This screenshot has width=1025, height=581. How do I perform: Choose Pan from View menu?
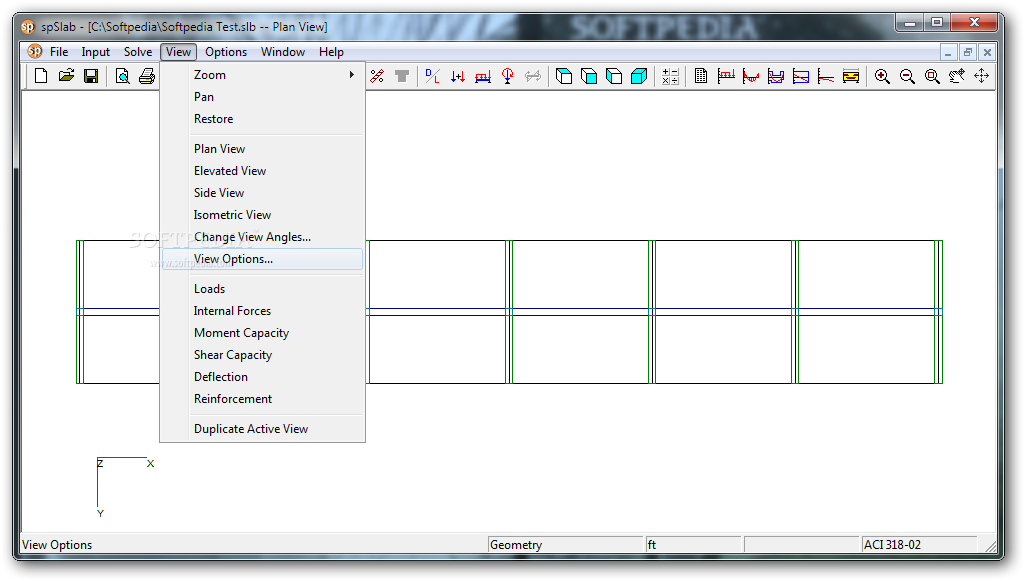click(x=262, y=97)
